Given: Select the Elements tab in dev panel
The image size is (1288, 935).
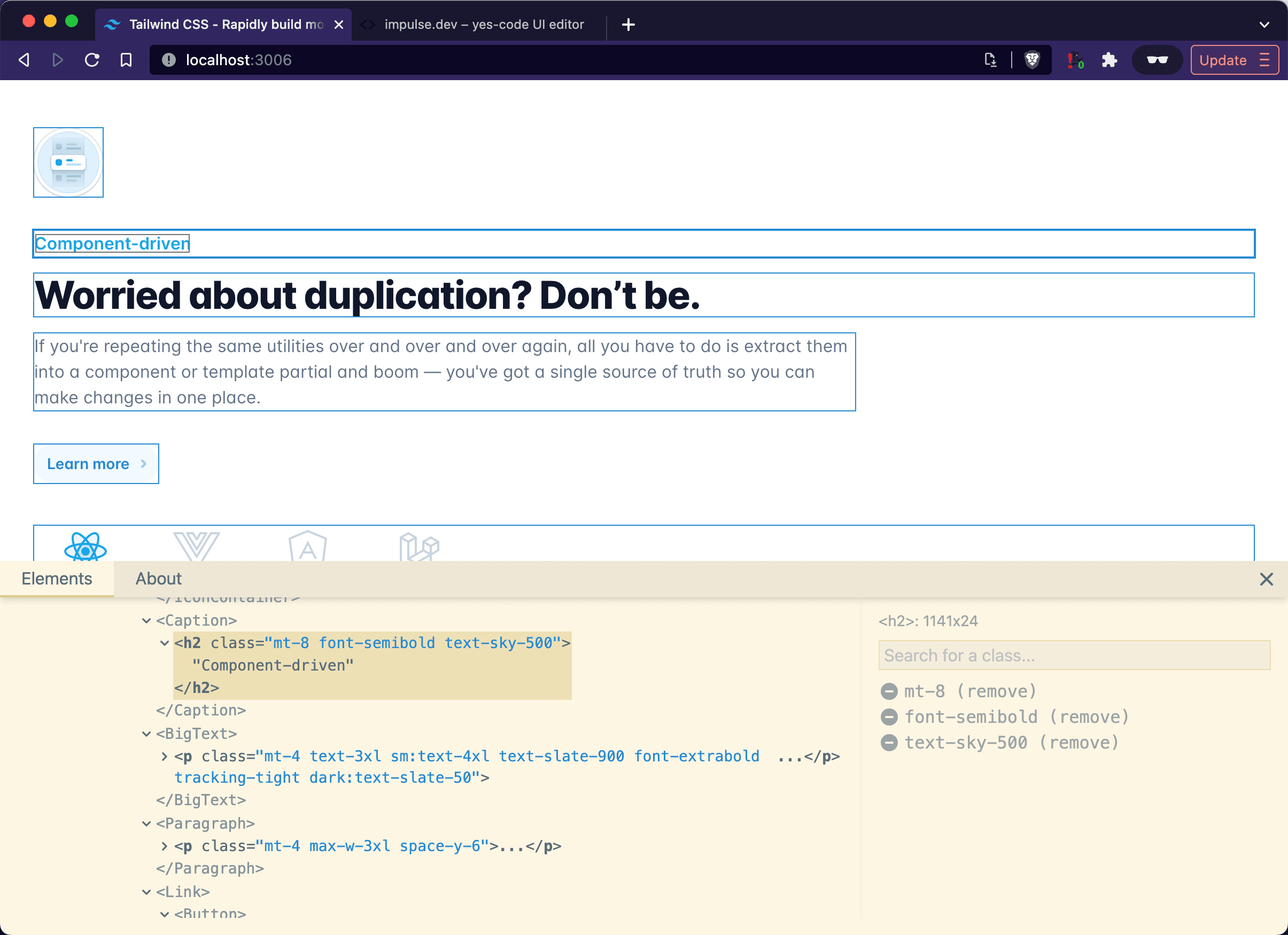Looking at the screenshot, I should [57, 578].
